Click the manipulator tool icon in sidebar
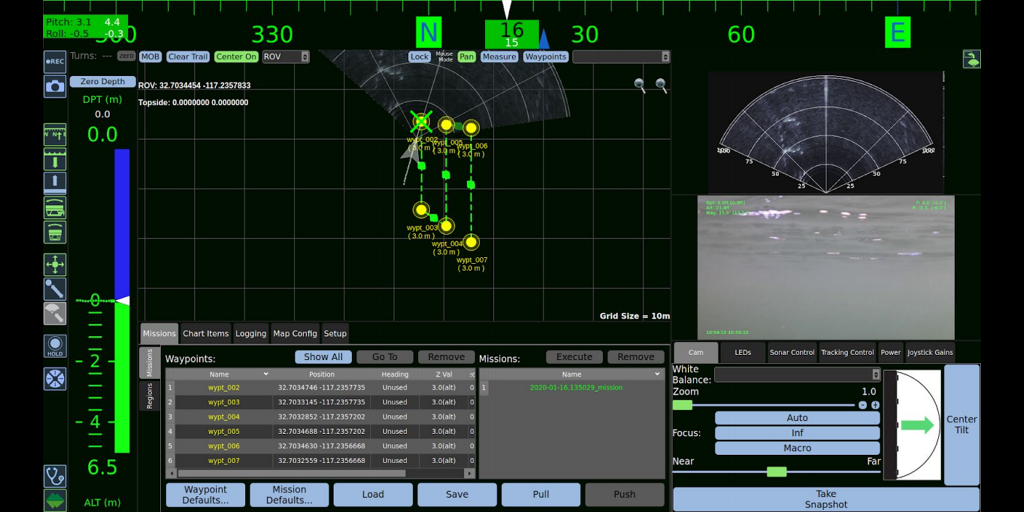This screenshot has width=1024, height=512. pyautogui.click(x=55, y=289)
